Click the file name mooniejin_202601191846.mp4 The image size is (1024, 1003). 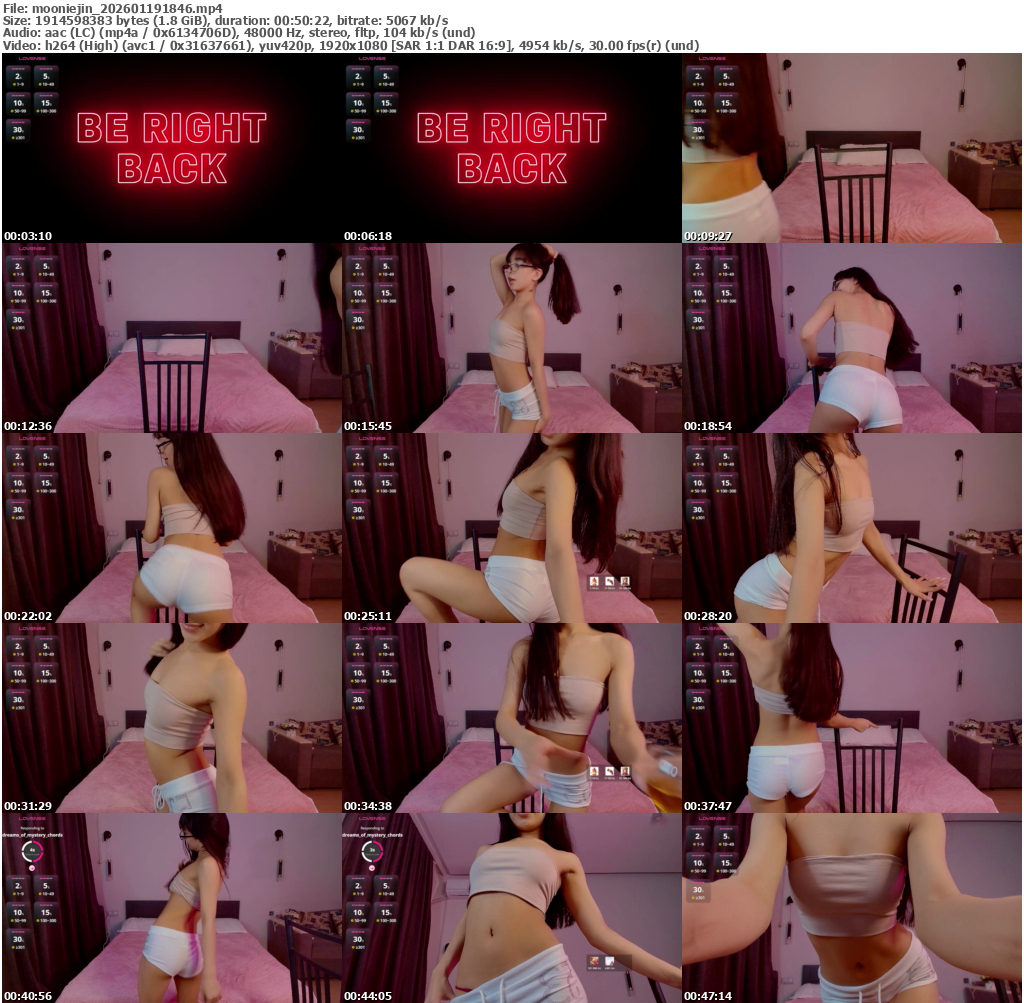pos(127,8)
